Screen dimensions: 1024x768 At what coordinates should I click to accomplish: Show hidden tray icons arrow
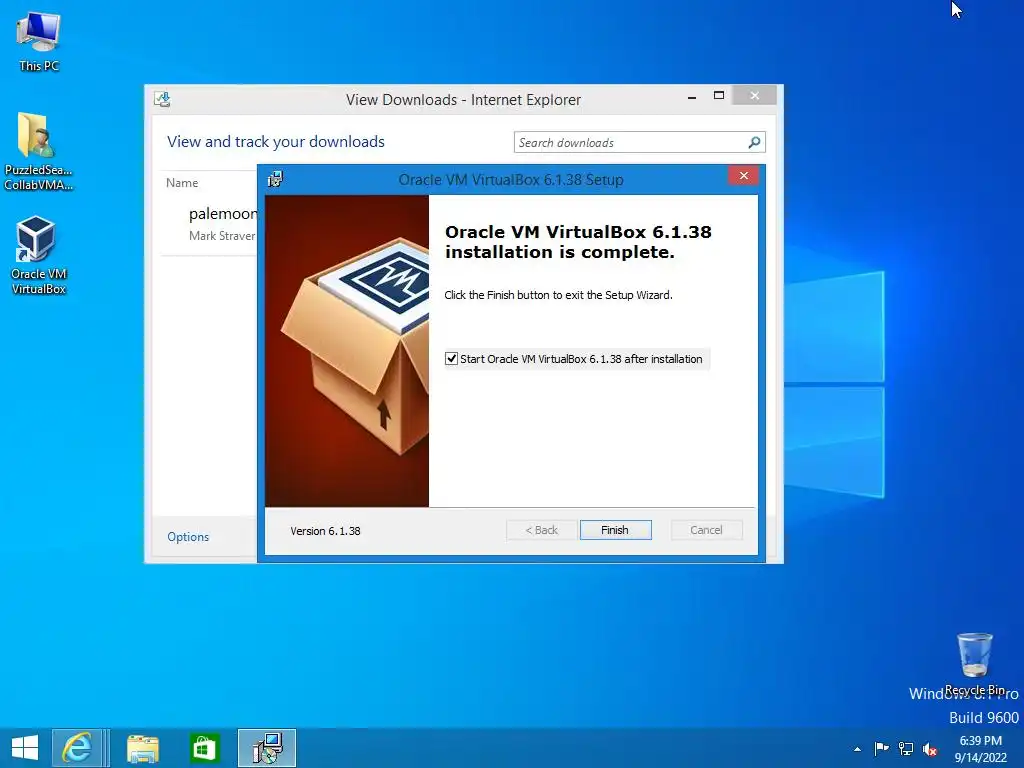857,749
